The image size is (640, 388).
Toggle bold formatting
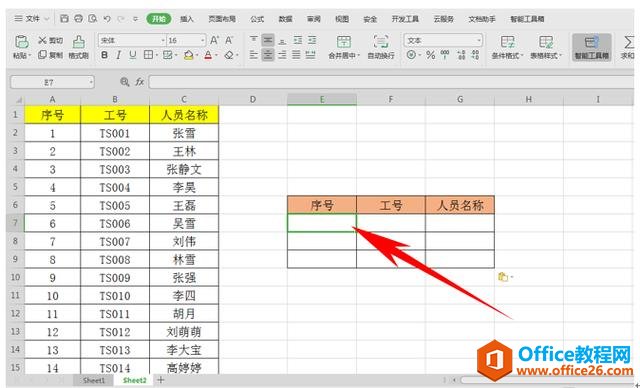point(104,55)
